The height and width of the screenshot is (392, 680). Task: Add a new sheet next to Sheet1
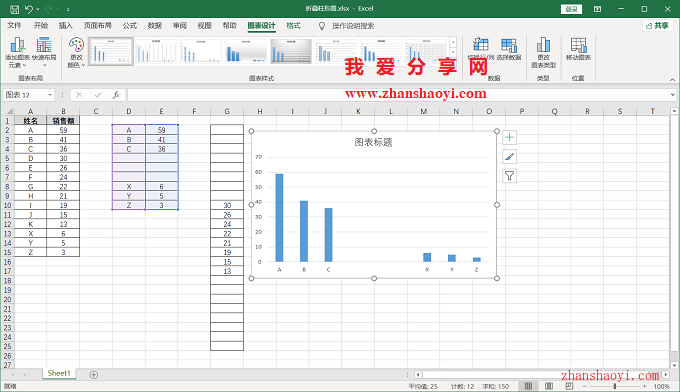(93, 375)
